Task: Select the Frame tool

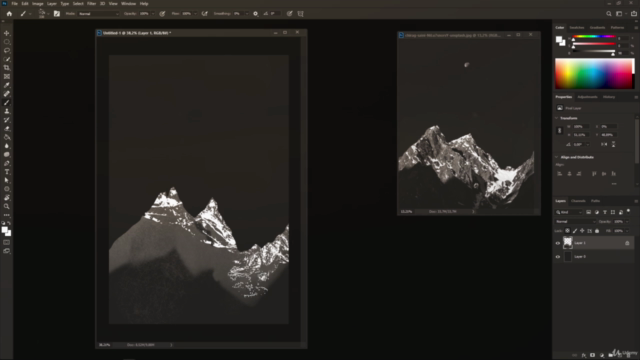Action: (x=7, y=76)
